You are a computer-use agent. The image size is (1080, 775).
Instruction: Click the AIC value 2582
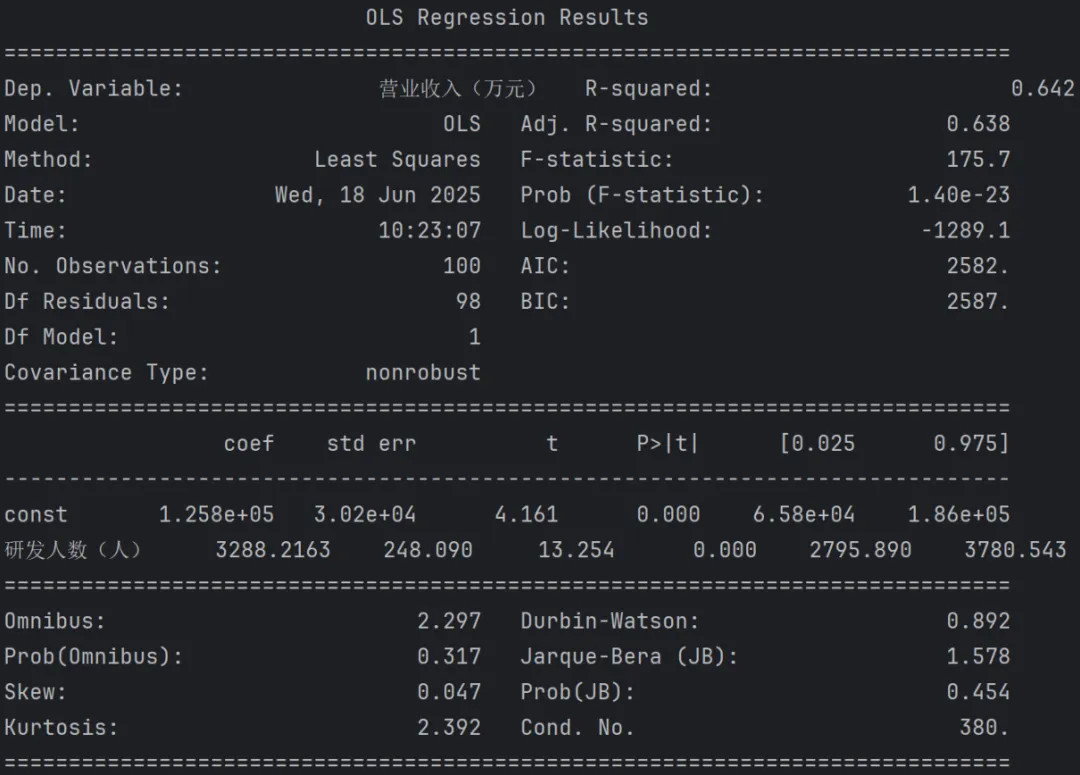pos(977,266)
